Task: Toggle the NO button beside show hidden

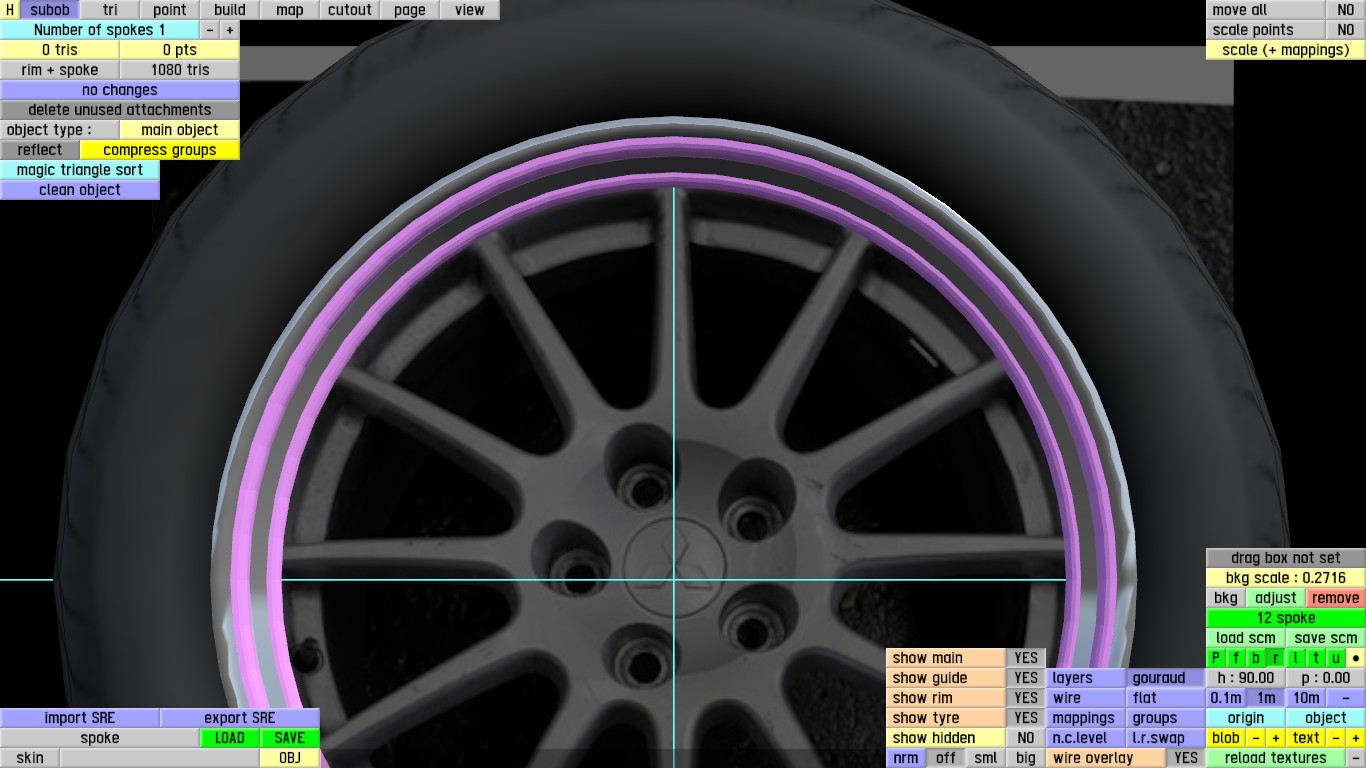Action: (x=1026, y=738)
